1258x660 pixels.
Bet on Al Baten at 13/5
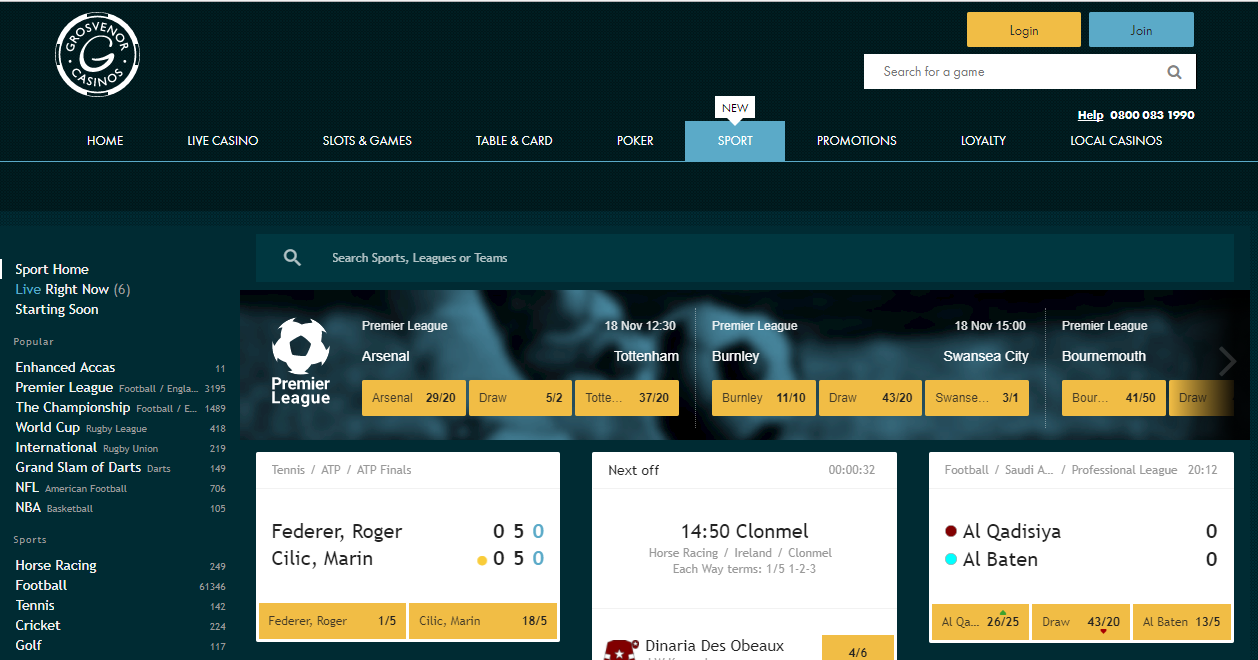(x=1181, y=622)
